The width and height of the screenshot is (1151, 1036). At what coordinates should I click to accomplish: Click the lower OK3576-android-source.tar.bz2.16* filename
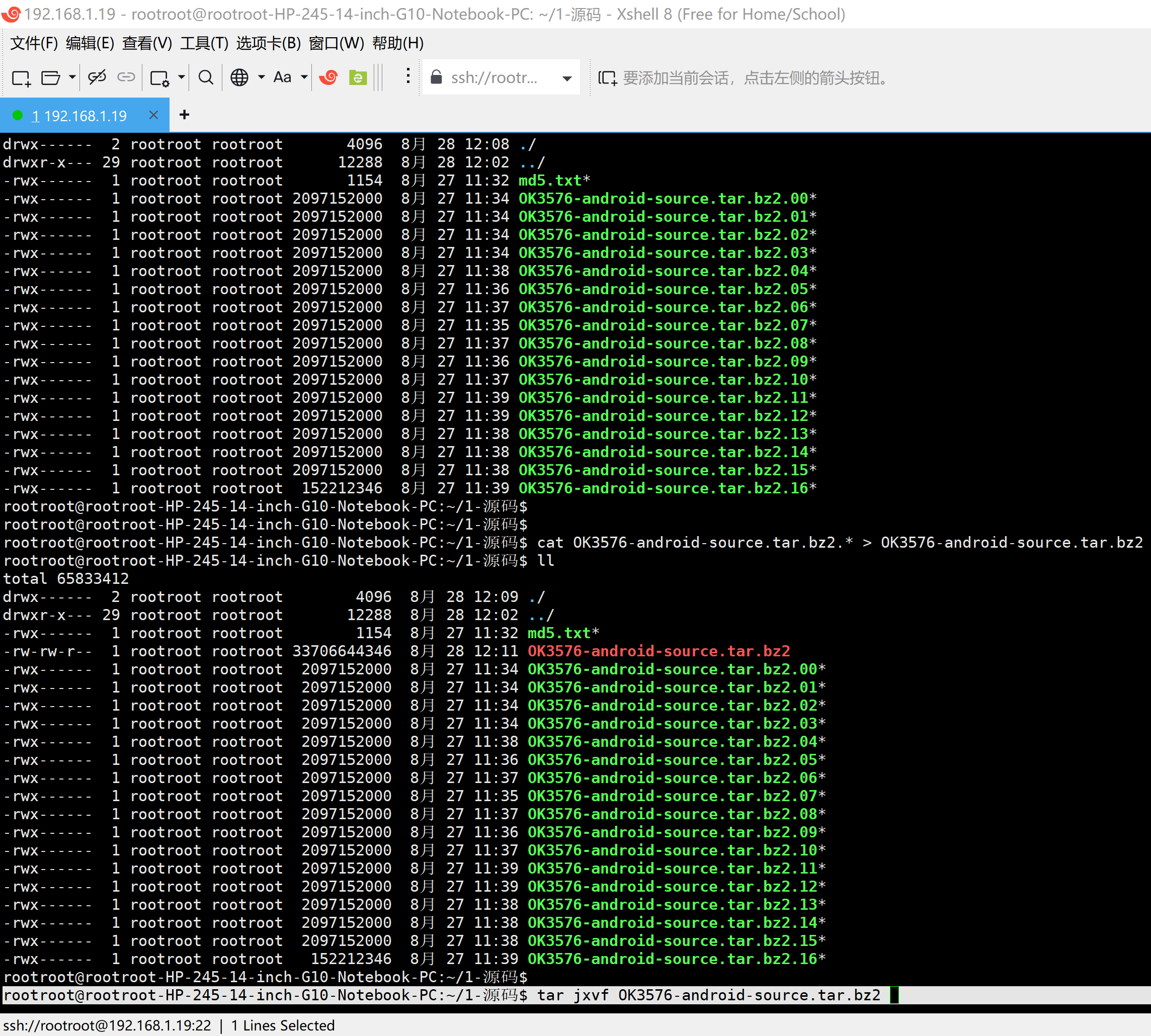[x=677, y=959]
